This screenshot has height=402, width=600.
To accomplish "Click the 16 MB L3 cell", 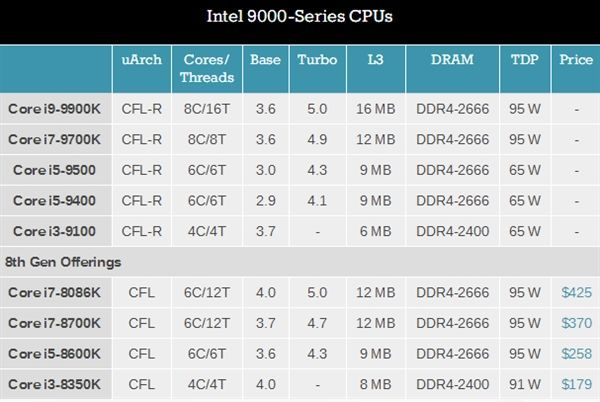I will tap(375, 108).
